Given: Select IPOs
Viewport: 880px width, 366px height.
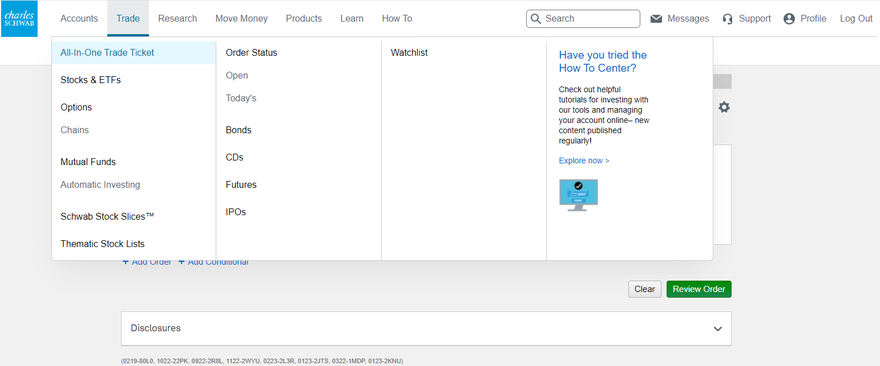Looking at the screenshot, I should (235, 212).
